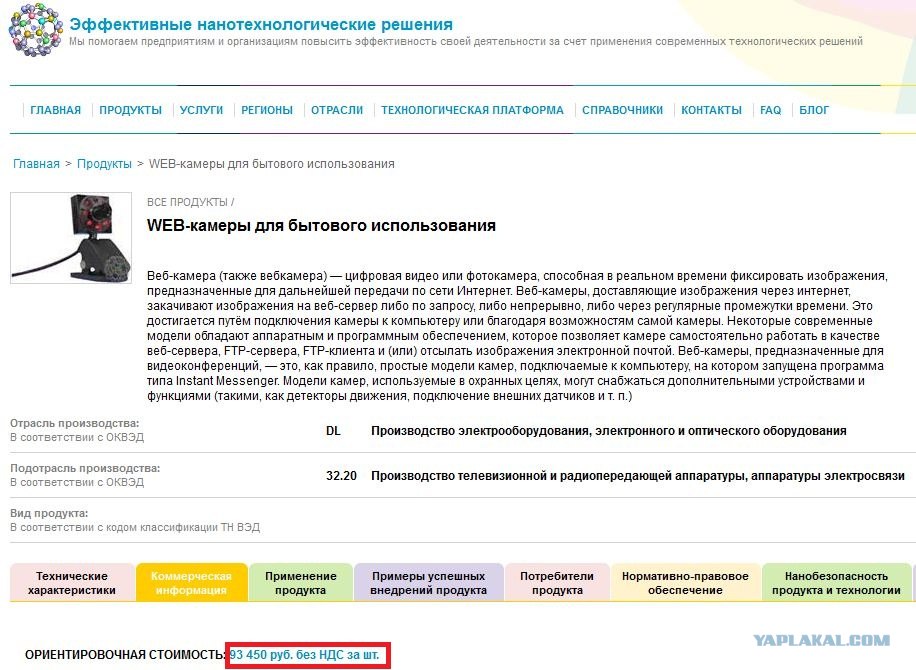Open the FAQ page
The image size is (916, 670).
(x=770, y=110)
